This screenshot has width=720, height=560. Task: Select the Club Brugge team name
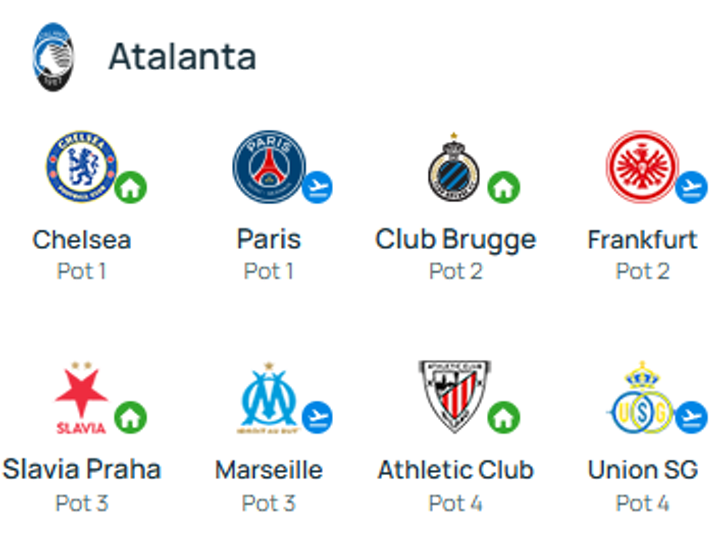tap(455, 240)
